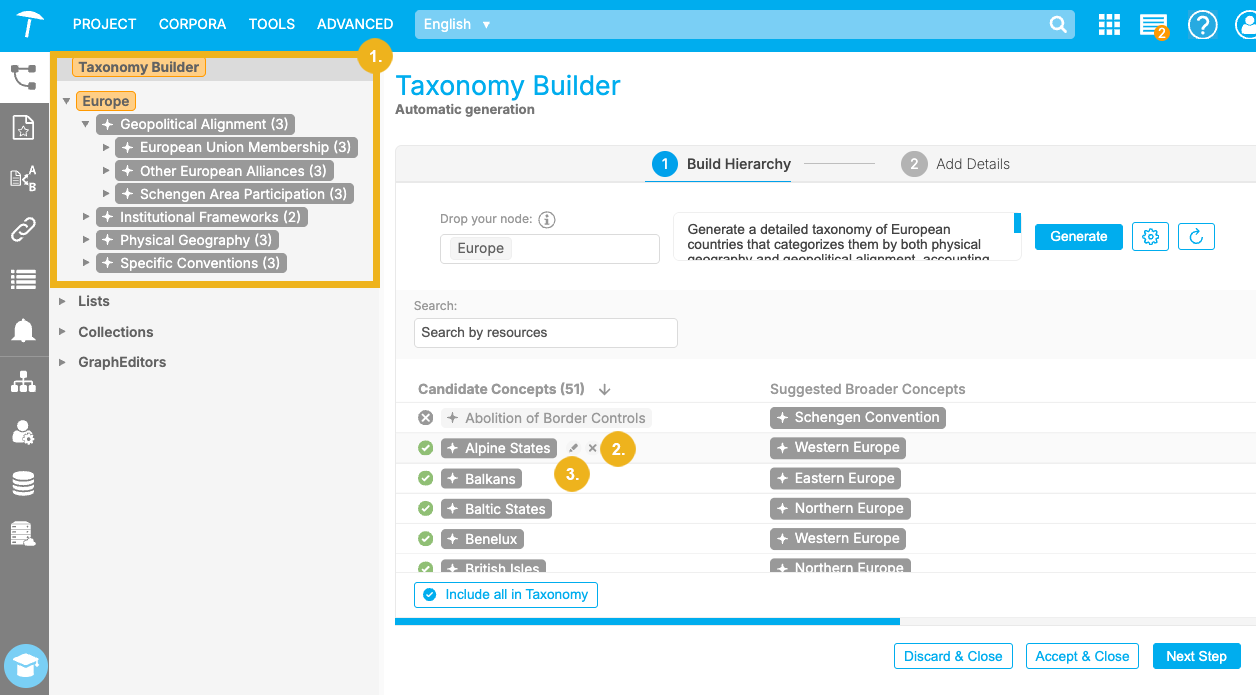Switch to the Add Details step tab
Screen dimensions: 1256x695
tap(955, 164)
